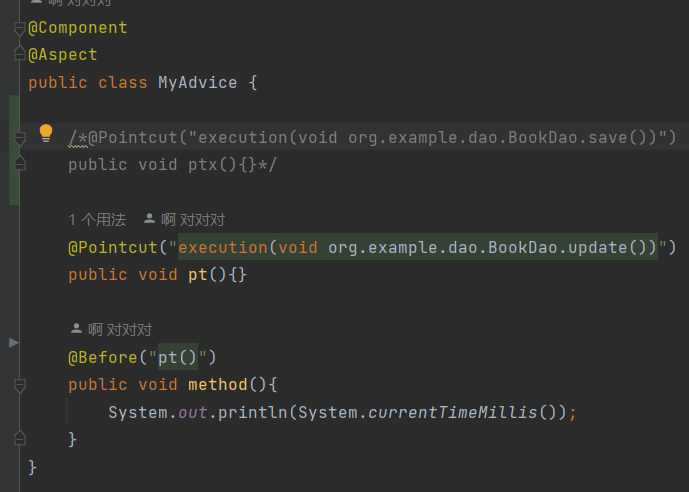The width and height of the screenshot is (689, 492).
Task: Click the fold end marker at method's closing brace
Action: pyautogui.click(x=19, y=439)
